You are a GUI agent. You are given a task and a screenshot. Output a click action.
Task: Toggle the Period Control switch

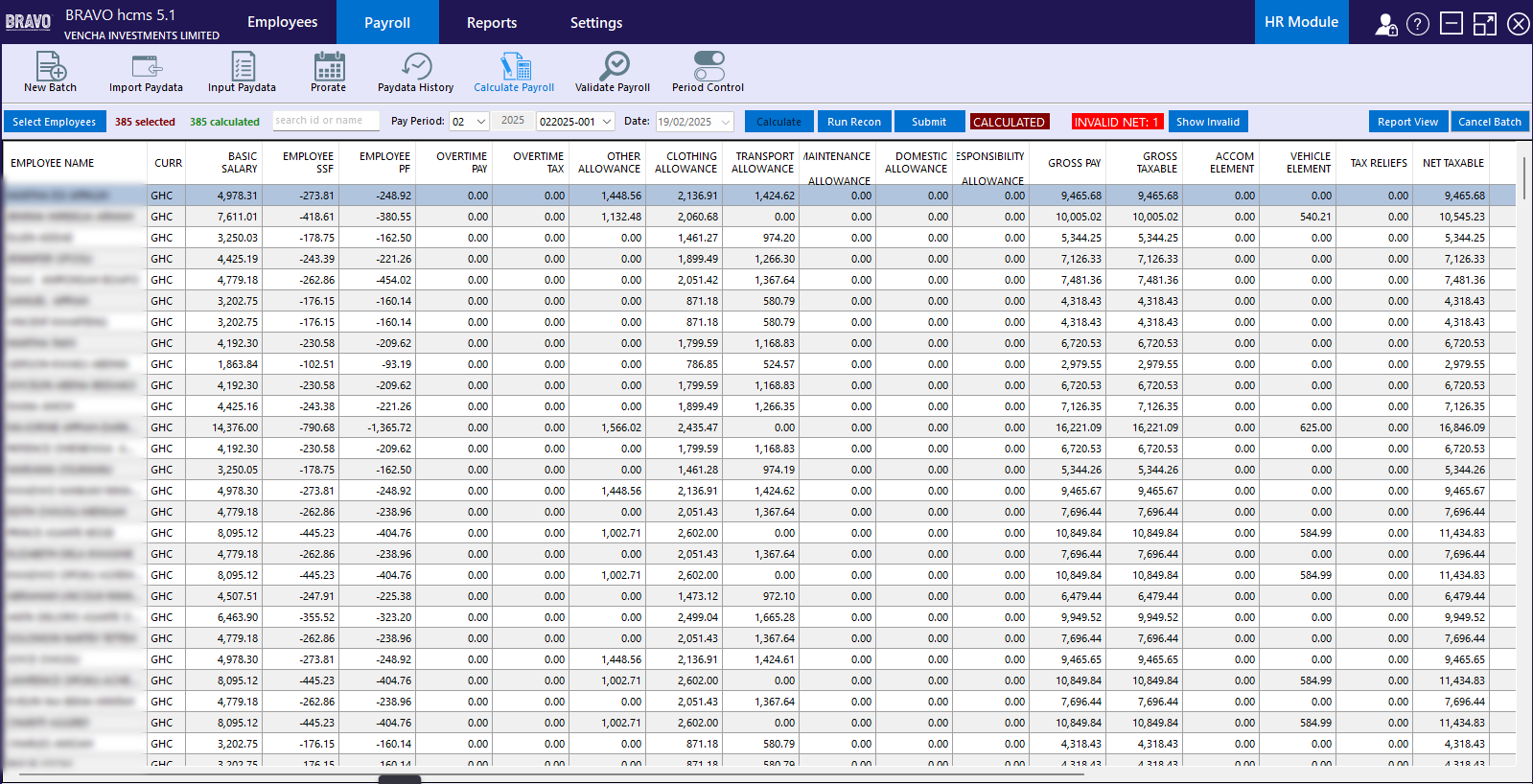pyautogui.click(x=708, y=66)
